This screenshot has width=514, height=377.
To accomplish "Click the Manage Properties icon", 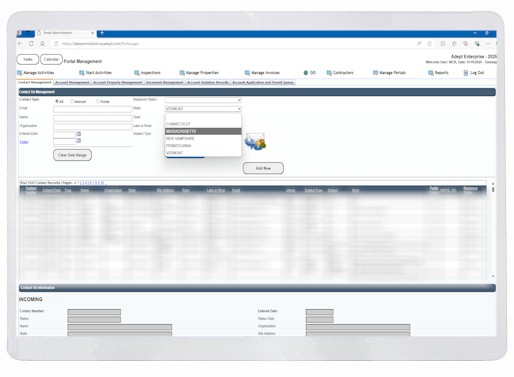I will (182, 73).
